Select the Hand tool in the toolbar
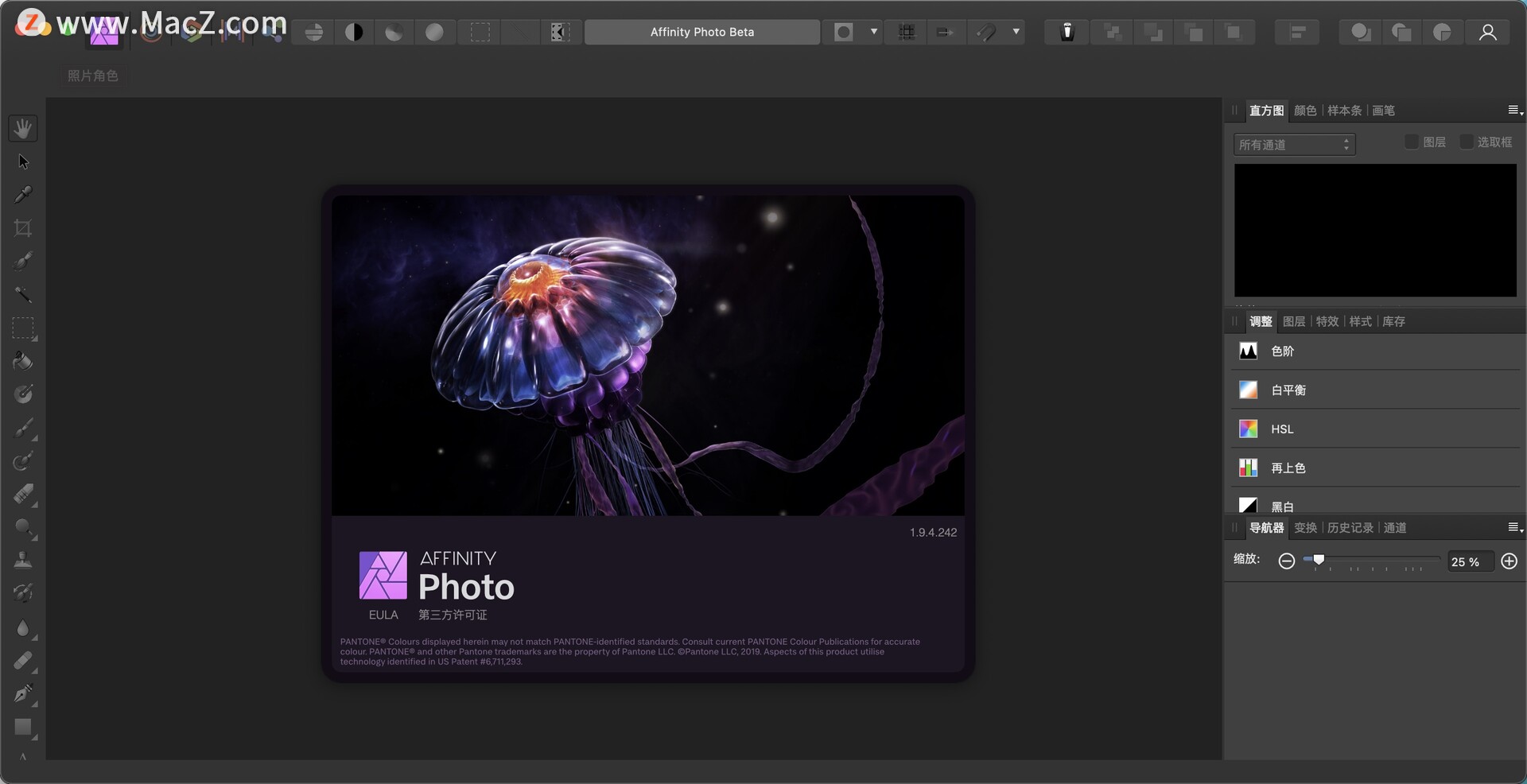The image size is (1527, 784). [x=23, y=128]
